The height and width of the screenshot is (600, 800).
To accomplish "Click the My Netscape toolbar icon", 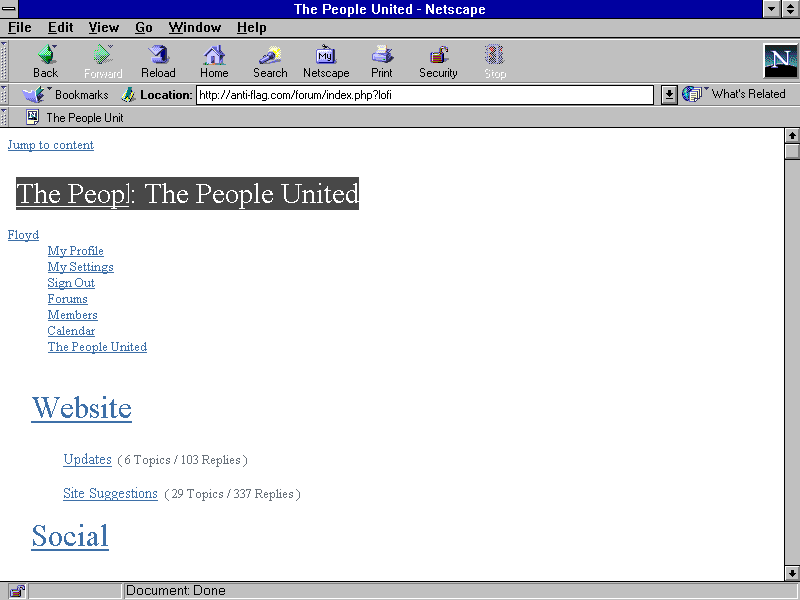I will [326, 56].
